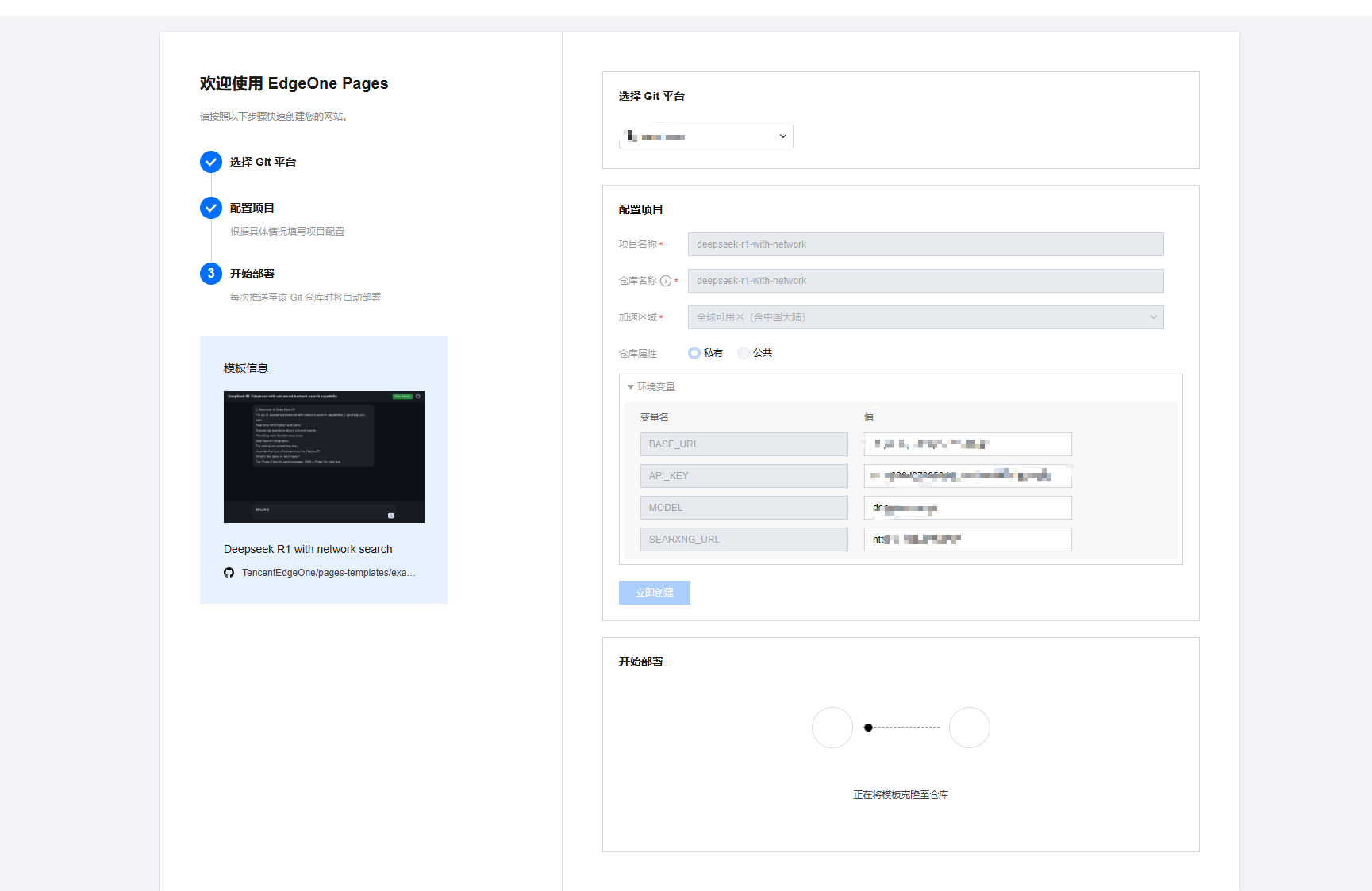Click the MODEL variable name field

(744, 508)
